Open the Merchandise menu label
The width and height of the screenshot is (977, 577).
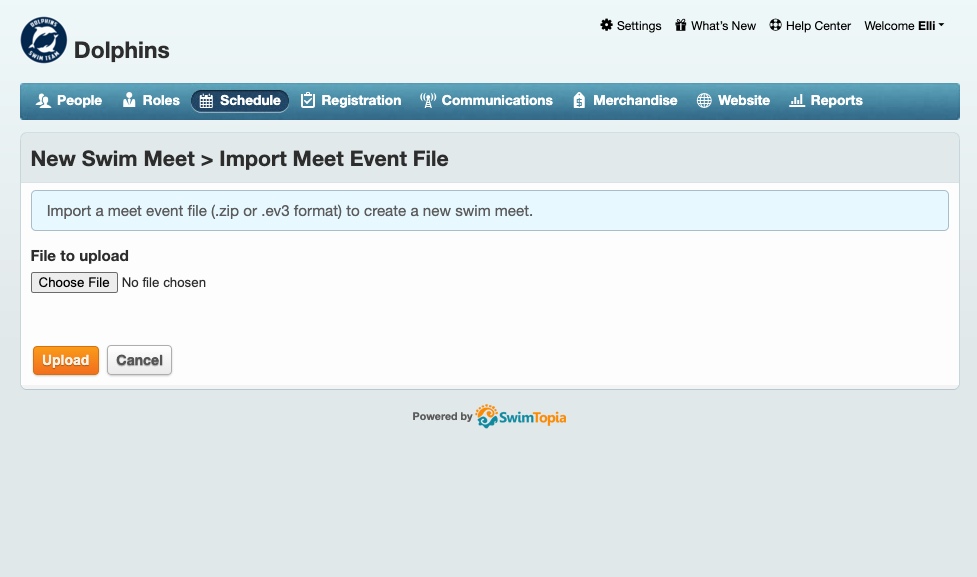pos(635,100)
